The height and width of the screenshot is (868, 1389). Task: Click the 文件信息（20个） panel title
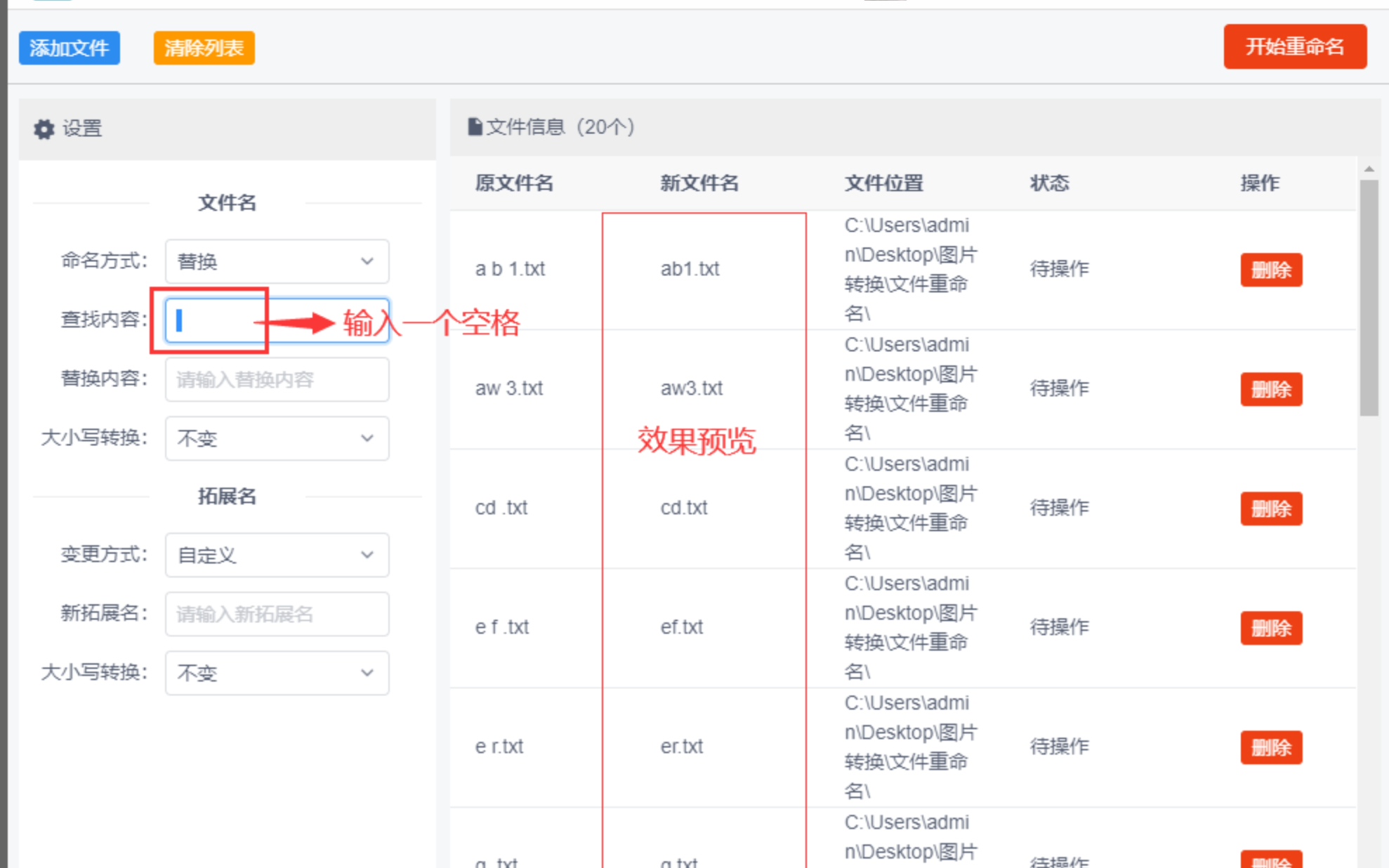561,127
